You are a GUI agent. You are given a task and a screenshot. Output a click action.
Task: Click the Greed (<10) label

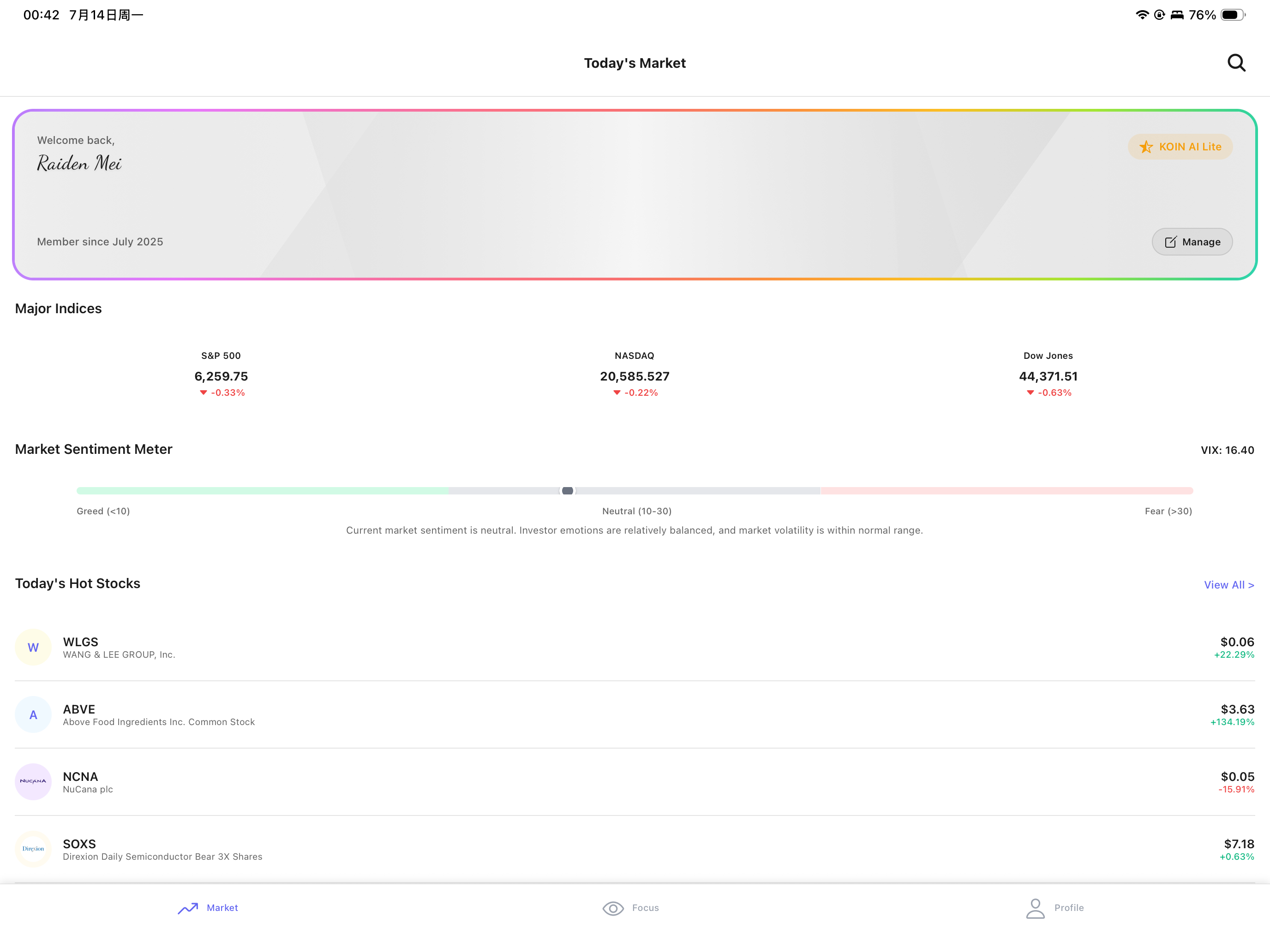(103, 511)
